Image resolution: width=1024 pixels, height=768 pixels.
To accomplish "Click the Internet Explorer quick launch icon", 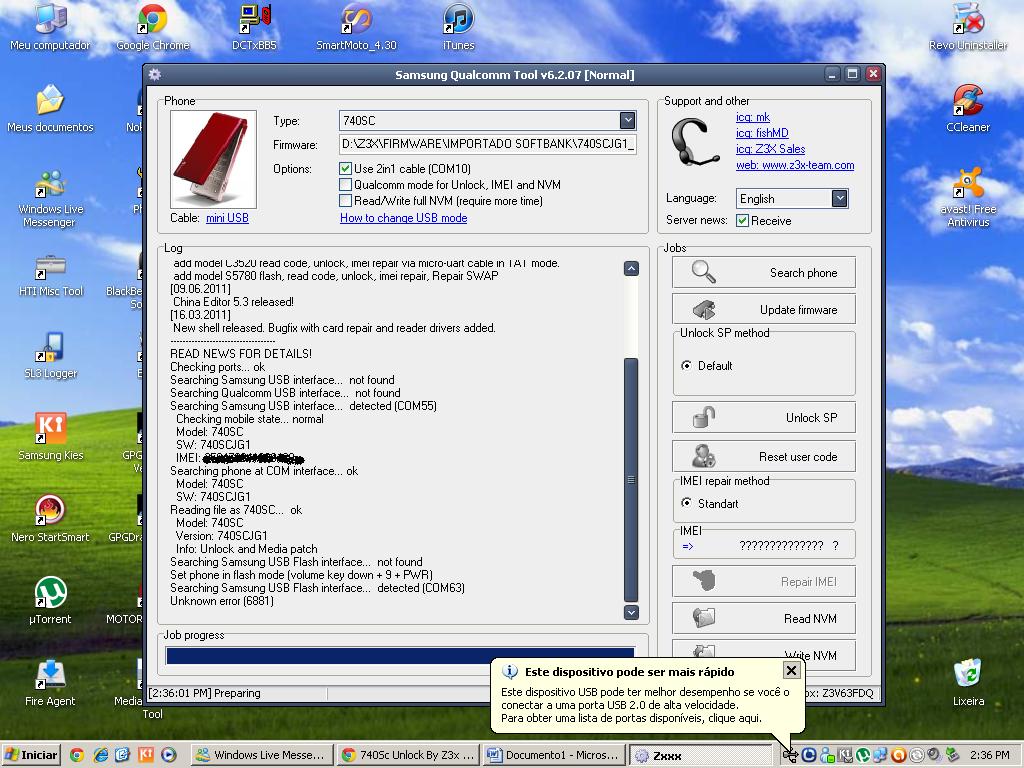I will pyautogui.click(x=100, y=755).
